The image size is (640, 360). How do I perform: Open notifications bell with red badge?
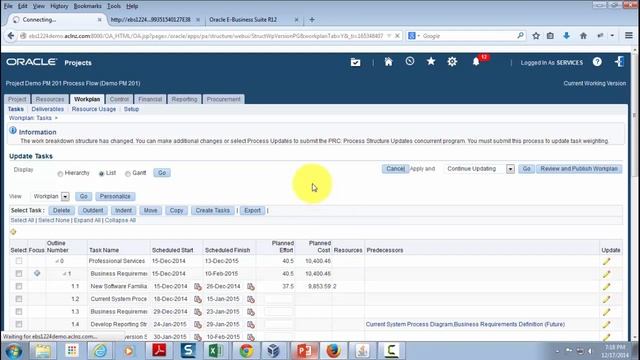click(x=476, y=62)
